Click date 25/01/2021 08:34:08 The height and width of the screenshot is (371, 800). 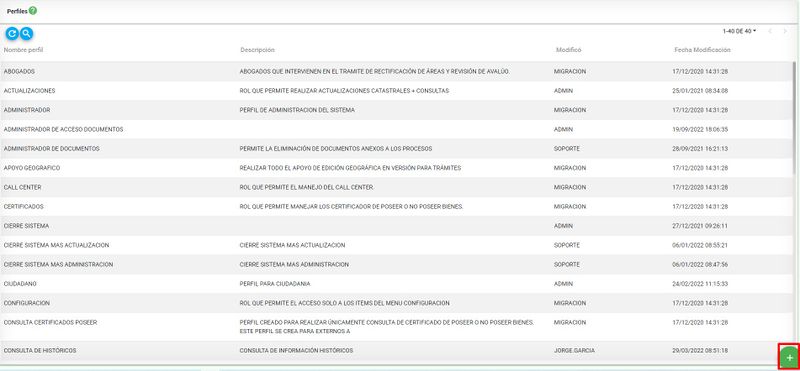700,91
